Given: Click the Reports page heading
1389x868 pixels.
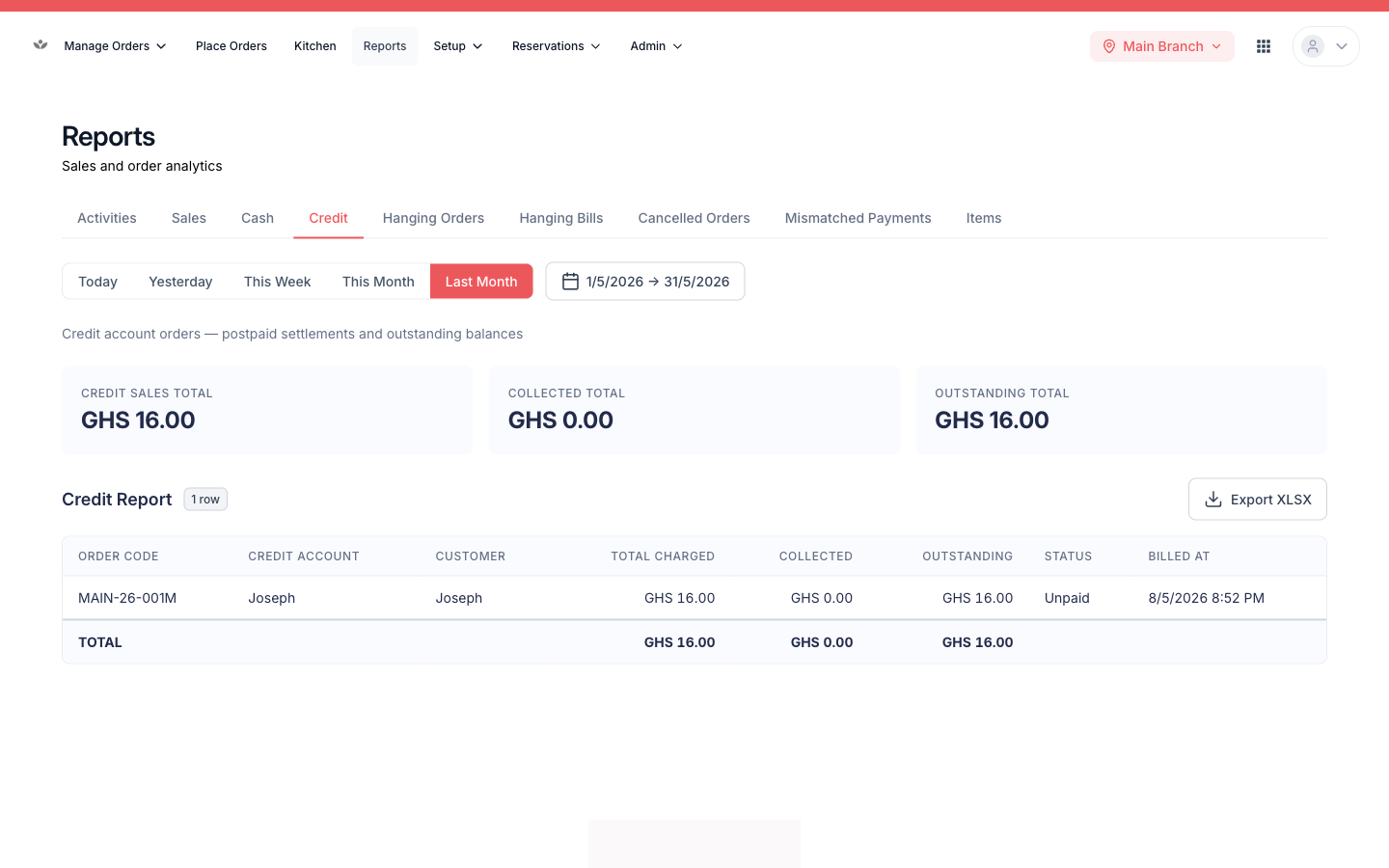Looking at the screenshot, I should coord(108,137).
